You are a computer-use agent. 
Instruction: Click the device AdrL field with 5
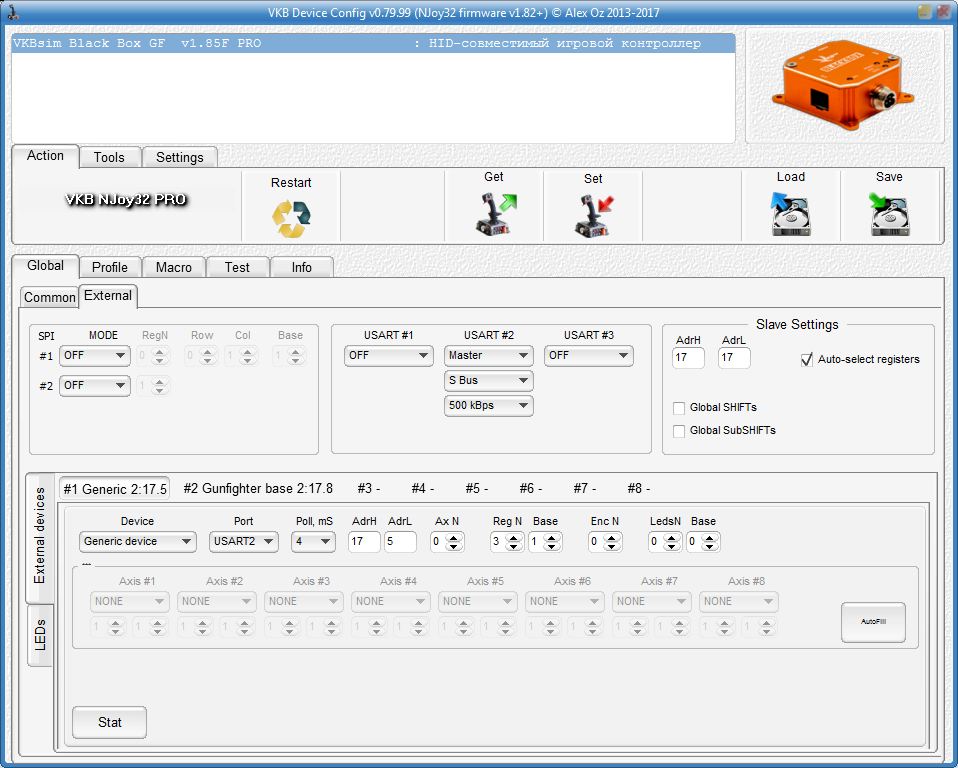point(400,541)
